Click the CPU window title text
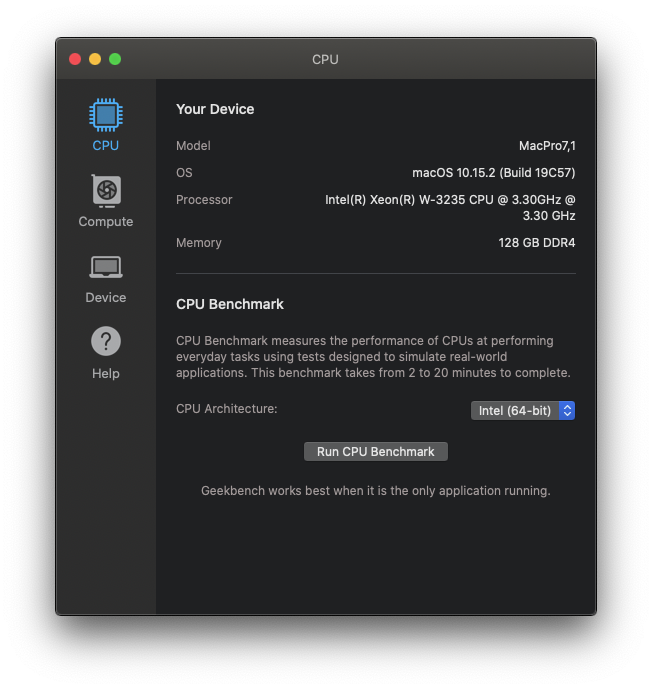 pyautogui.click(x=325, y=59)
